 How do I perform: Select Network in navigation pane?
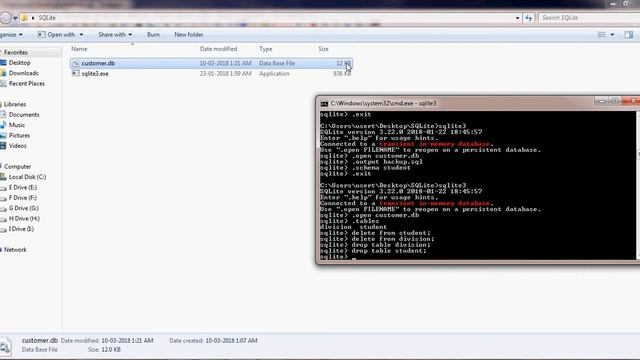point(15,250)
